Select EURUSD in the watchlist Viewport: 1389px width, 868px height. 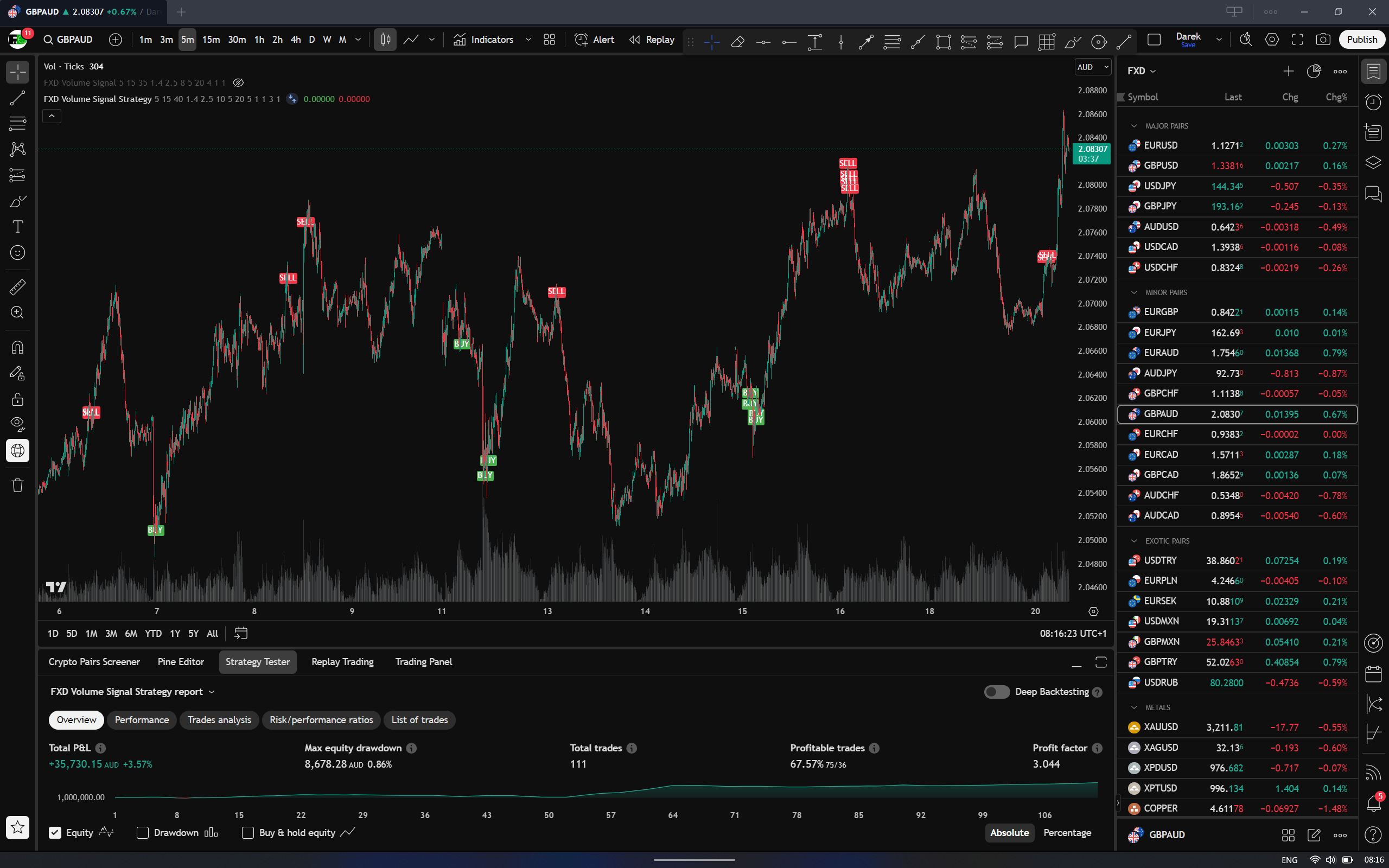tap(1238, 146)
